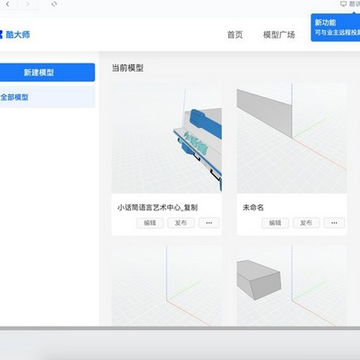Click the 未命名 model title
Screen dimensions: 360x360
tap(253, 208)
